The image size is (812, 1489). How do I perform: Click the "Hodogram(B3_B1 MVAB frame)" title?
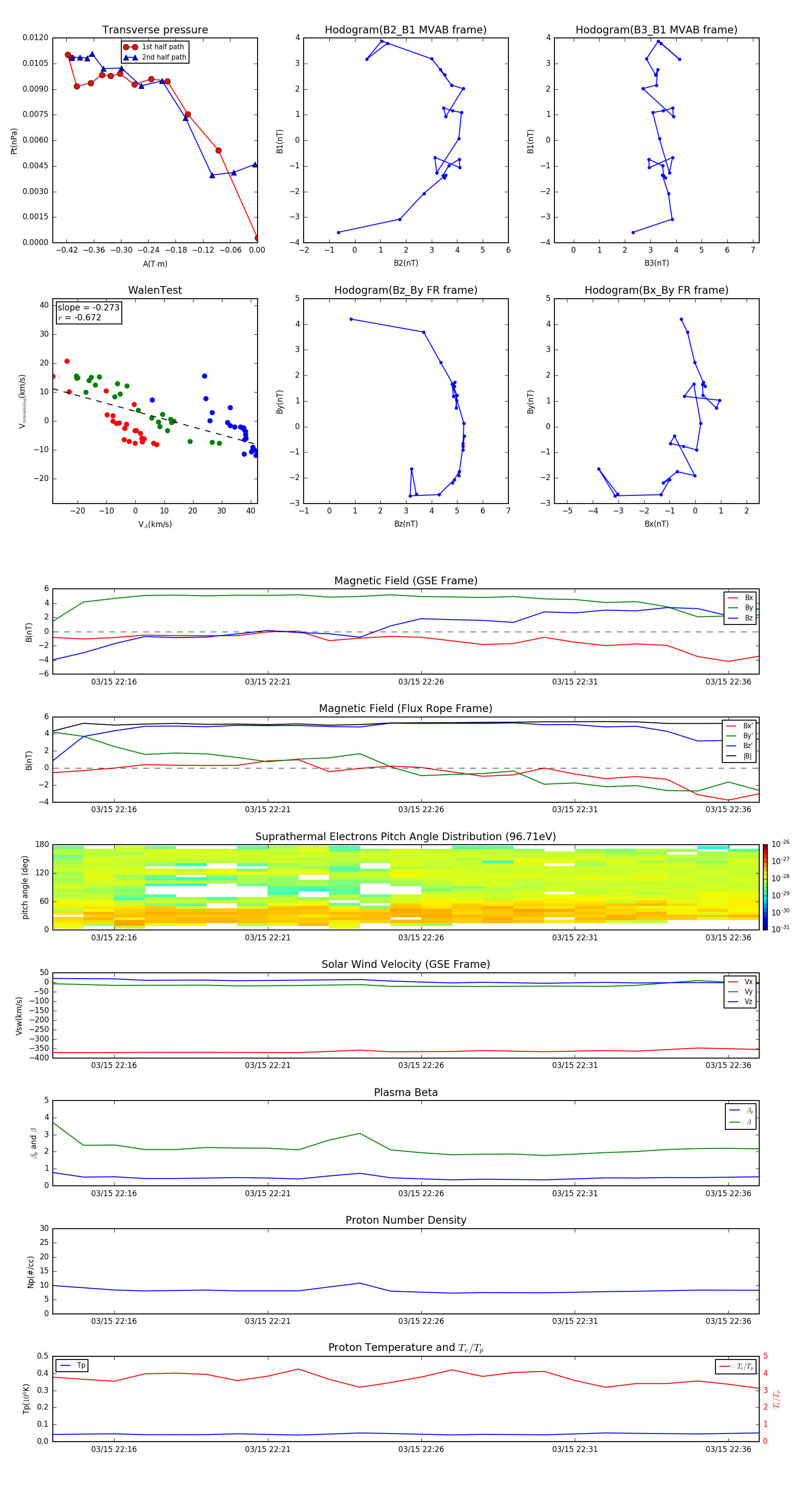(x=656, y=30)
